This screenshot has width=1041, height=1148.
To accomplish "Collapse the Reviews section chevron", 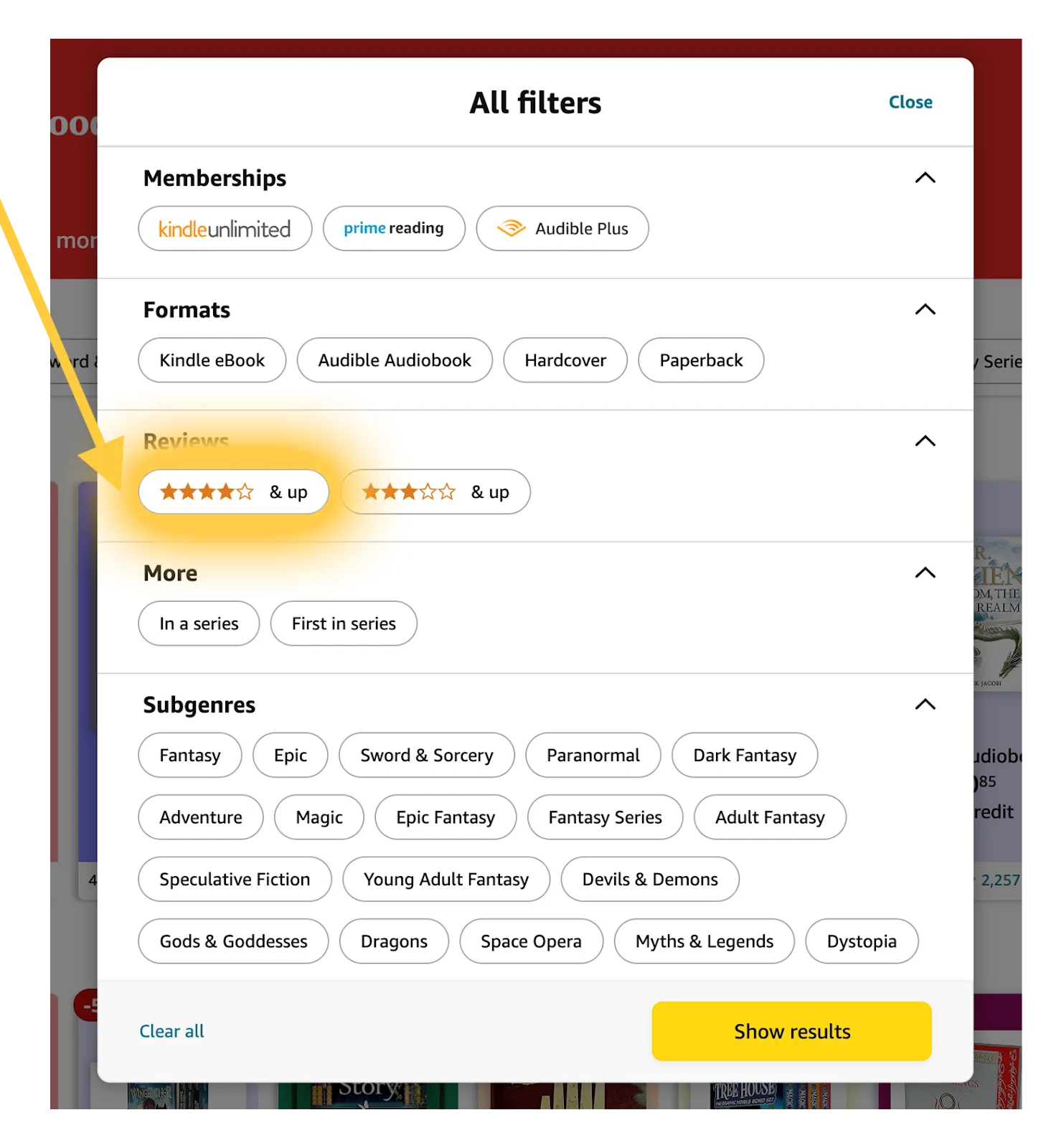I will [925, 441].
